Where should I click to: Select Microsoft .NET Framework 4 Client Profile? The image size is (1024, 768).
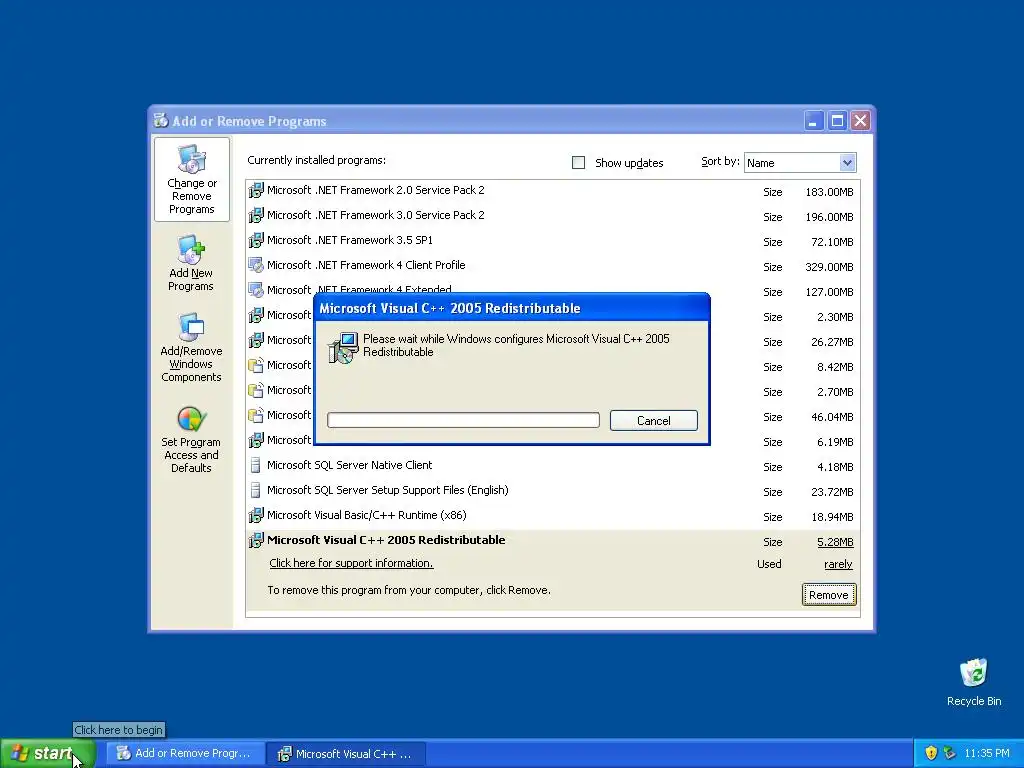[x=552, y=265]
